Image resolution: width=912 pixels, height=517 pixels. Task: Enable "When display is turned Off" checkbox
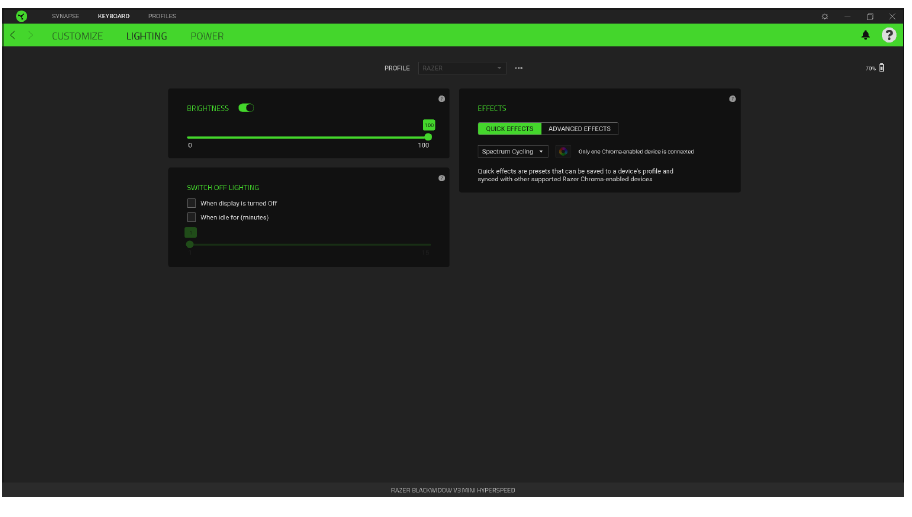coord(192,203)
